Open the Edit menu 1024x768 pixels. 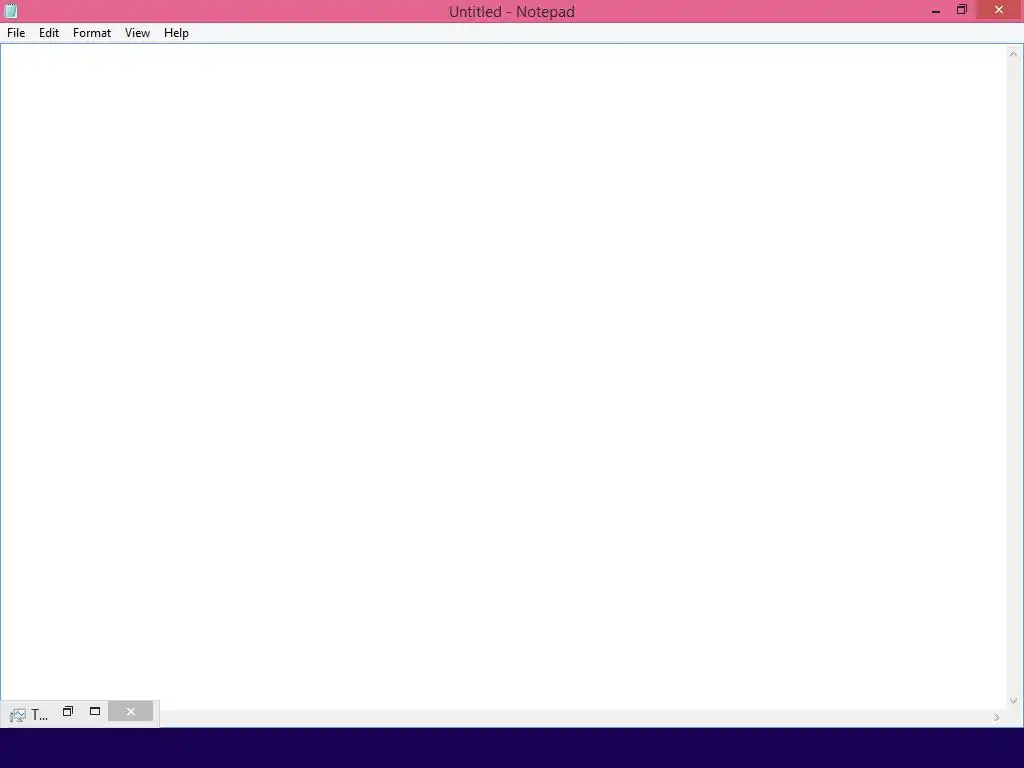49,33
